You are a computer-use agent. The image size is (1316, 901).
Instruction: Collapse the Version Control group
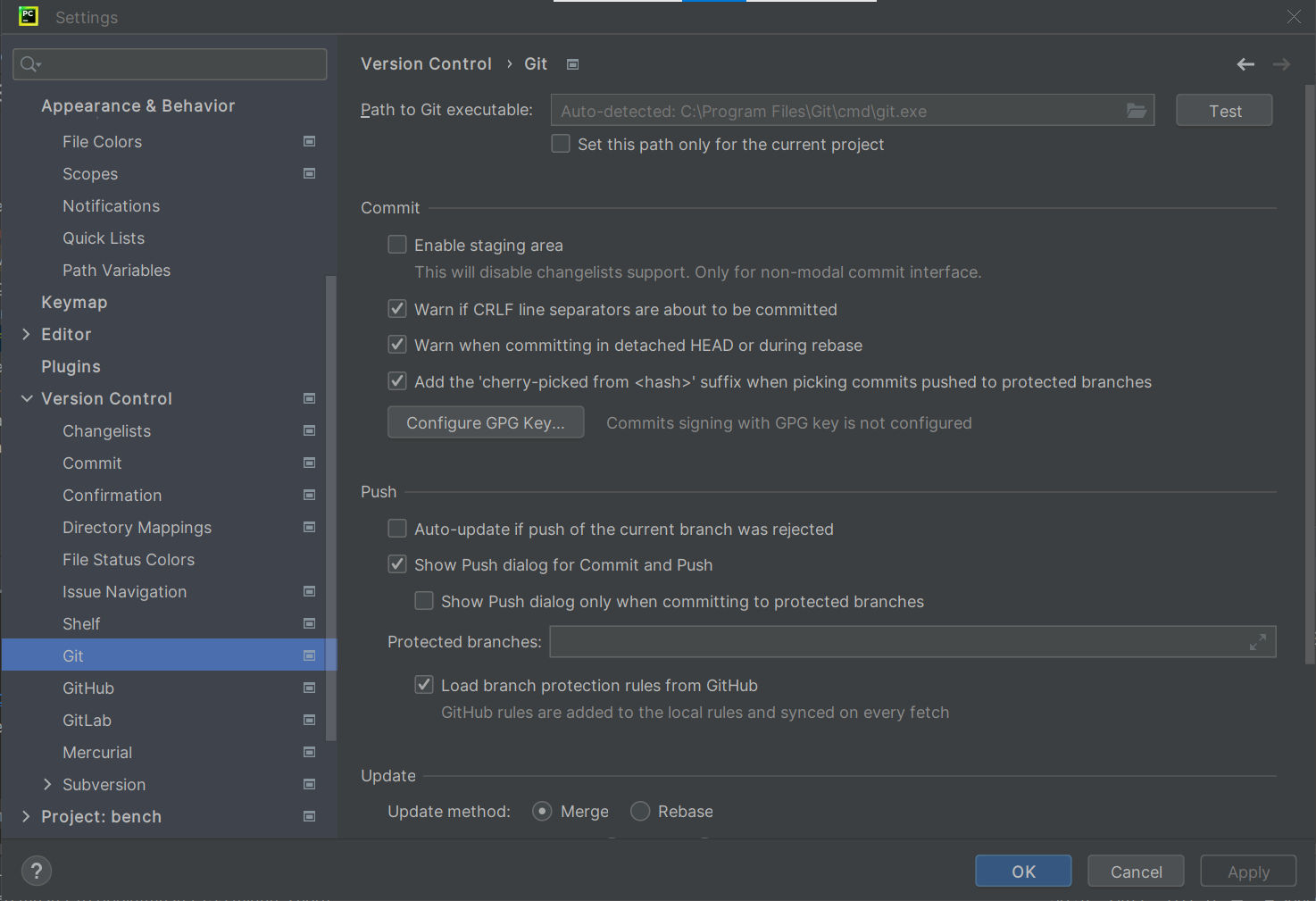[27, 398]
